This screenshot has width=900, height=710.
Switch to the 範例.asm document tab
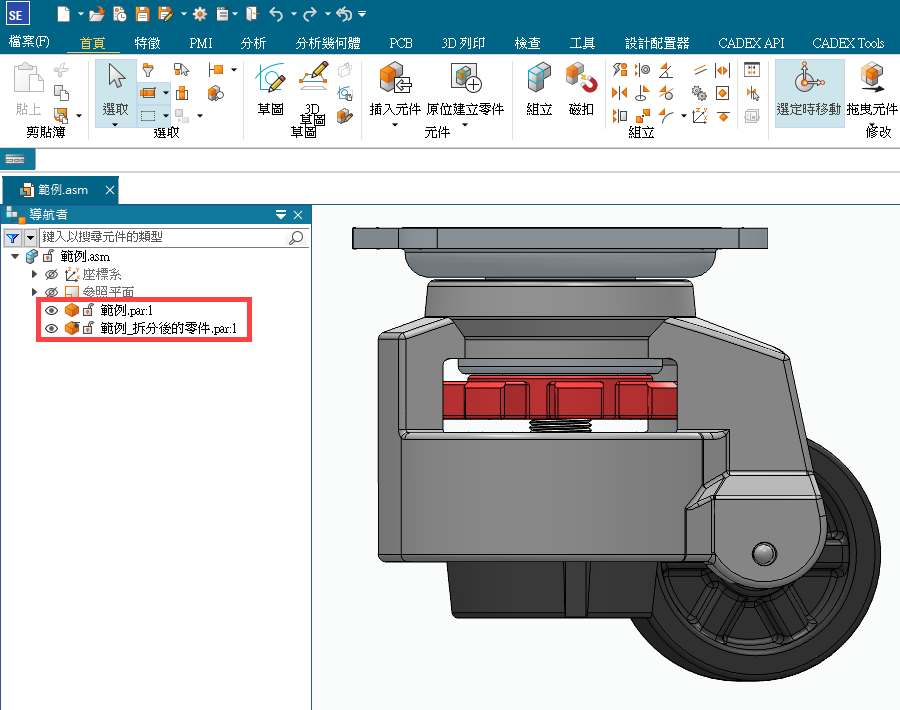coord(62,190)
